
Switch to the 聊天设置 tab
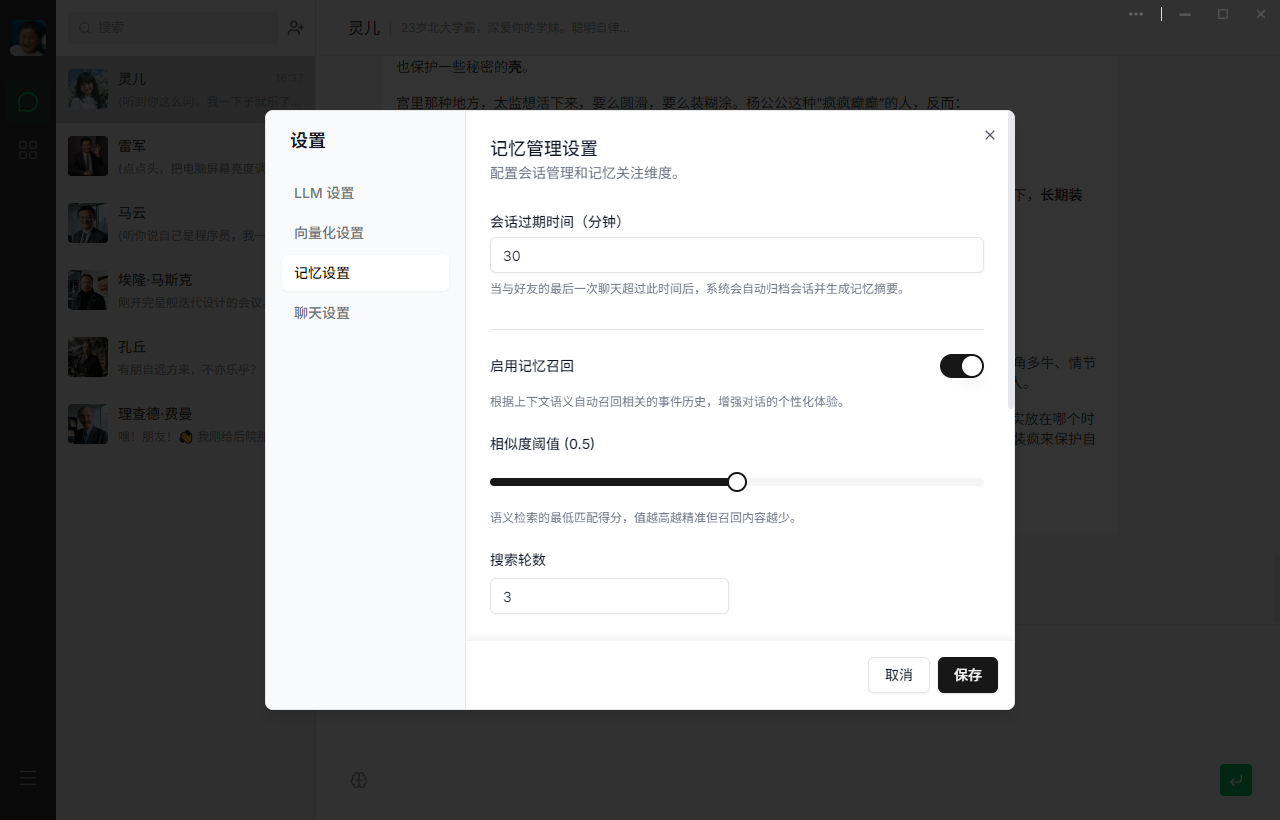(322, 312)
